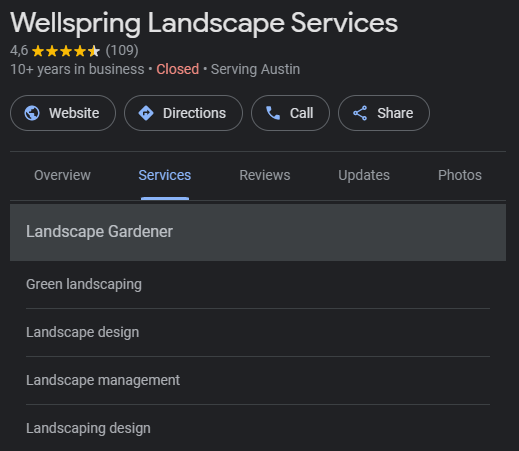This screenshot has width=519, height=451.
Task: View the Photos tab
Action: pyautogui.click(x=460, y=175)
